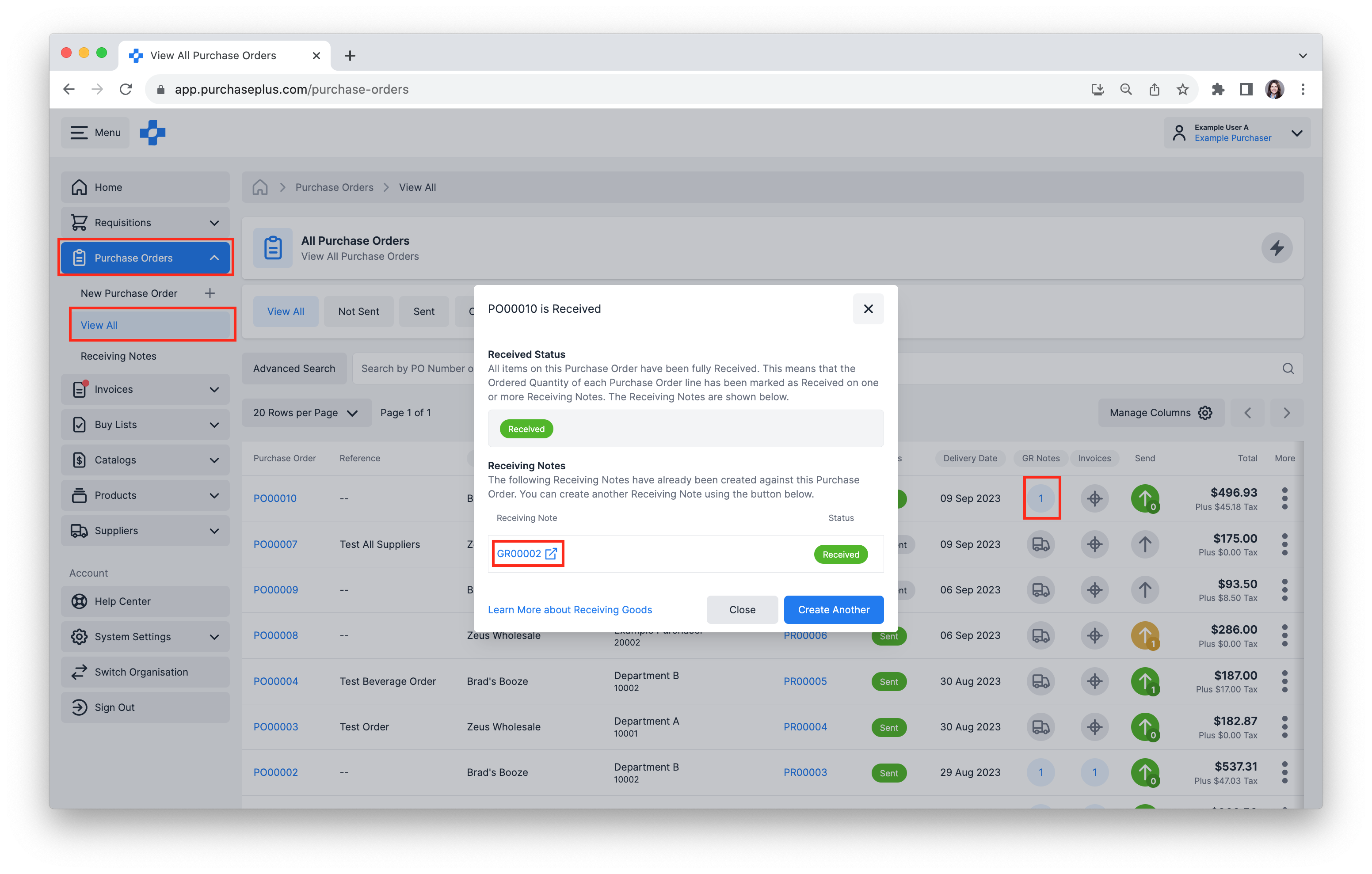Switch to the Sent tab

pos(424,312)
